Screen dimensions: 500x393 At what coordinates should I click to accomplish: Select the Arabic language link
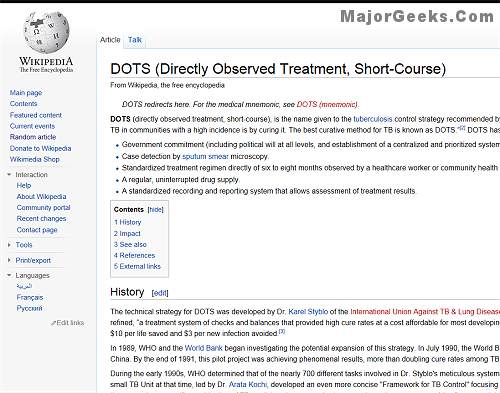coord(24,286)
